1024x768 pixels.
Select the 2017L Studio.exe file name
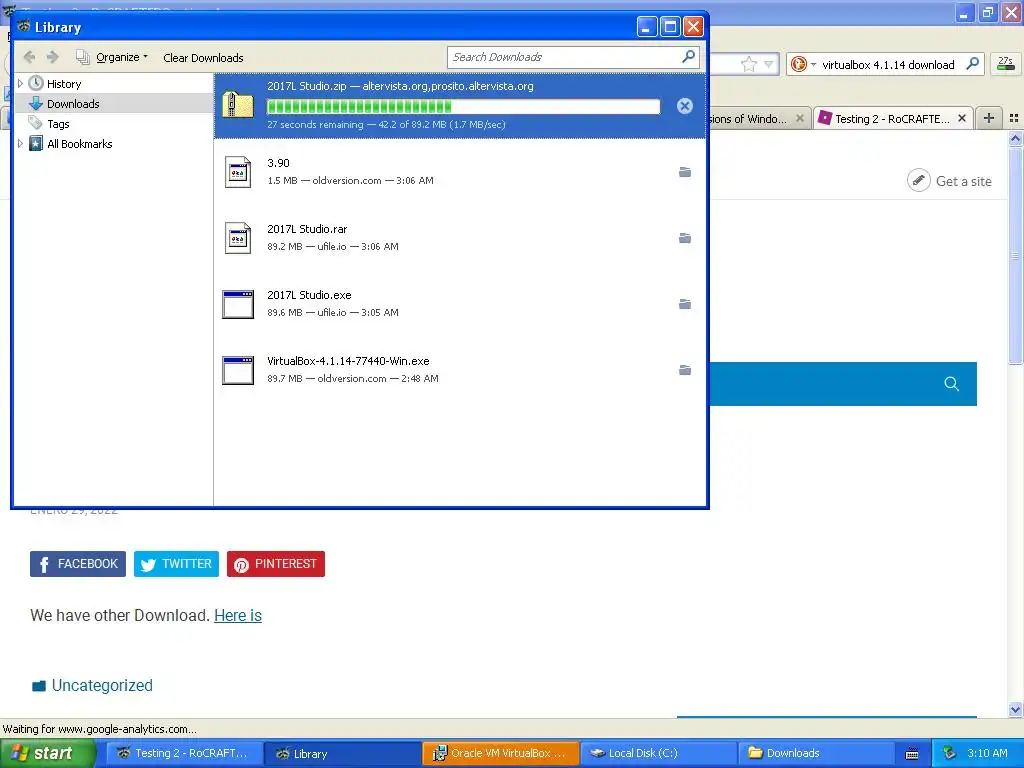pyautogui.click(x=309, y=295)
